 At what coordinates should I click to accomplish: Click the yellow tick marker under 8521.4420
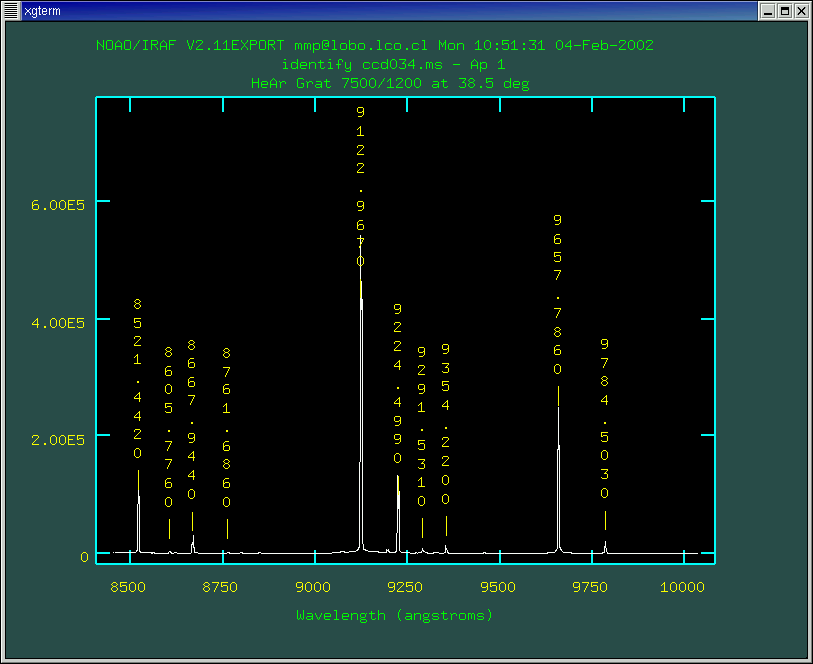point(138,481)
